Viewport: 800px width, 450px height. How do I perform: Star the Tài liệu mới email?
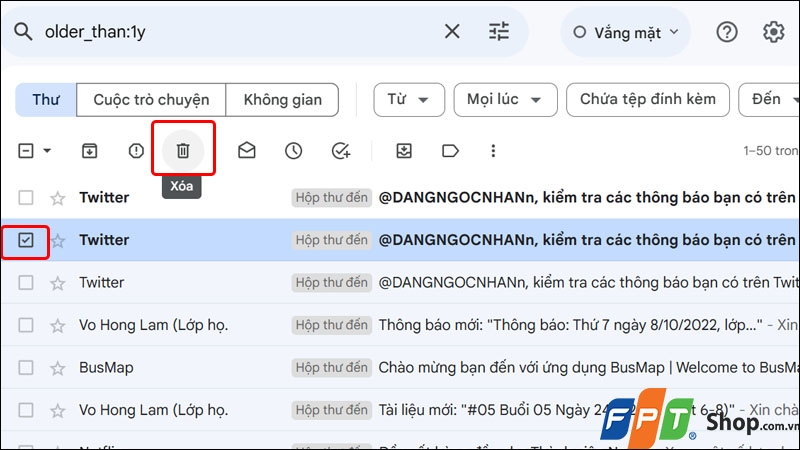(58, 411)
